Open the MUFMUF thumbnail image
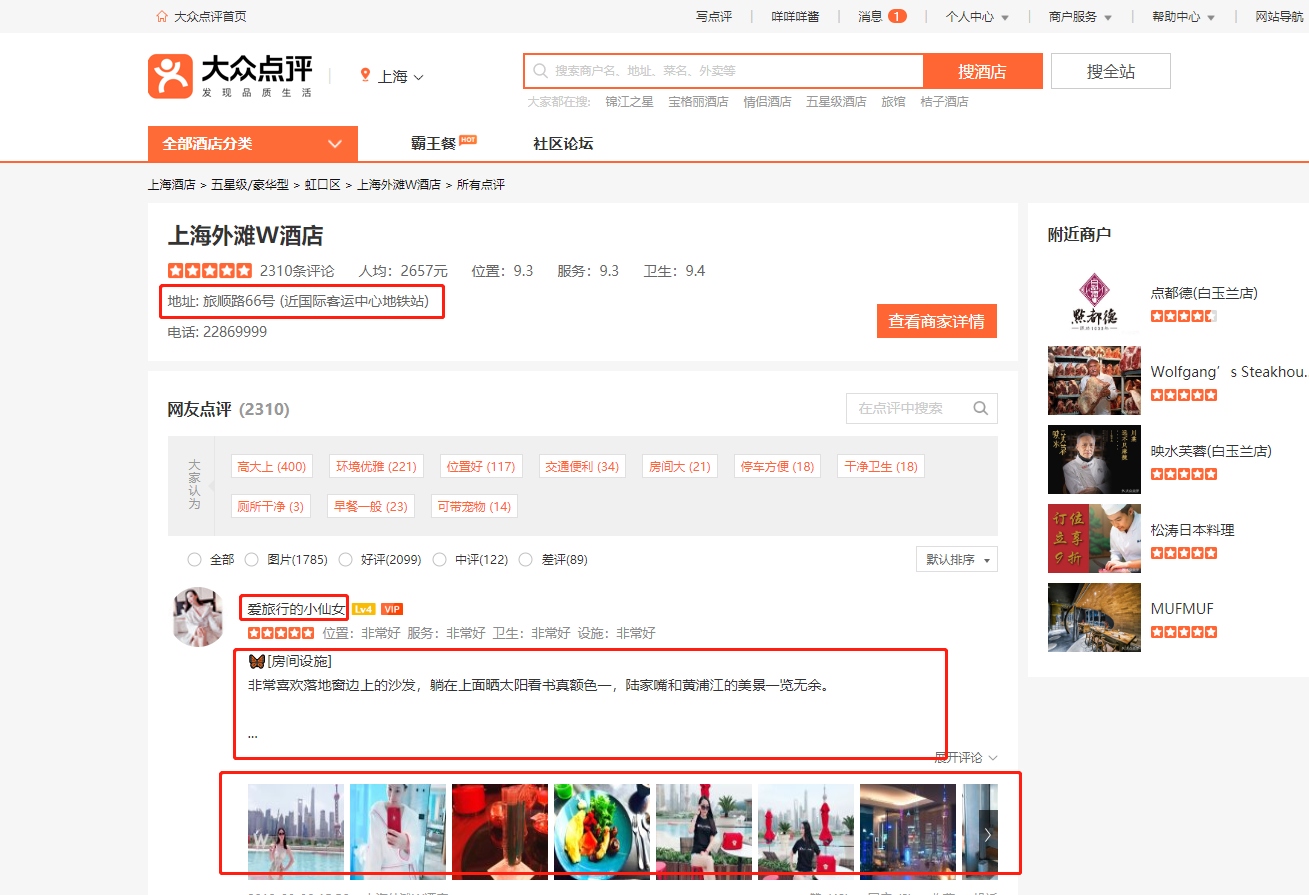 (1094, 617)
